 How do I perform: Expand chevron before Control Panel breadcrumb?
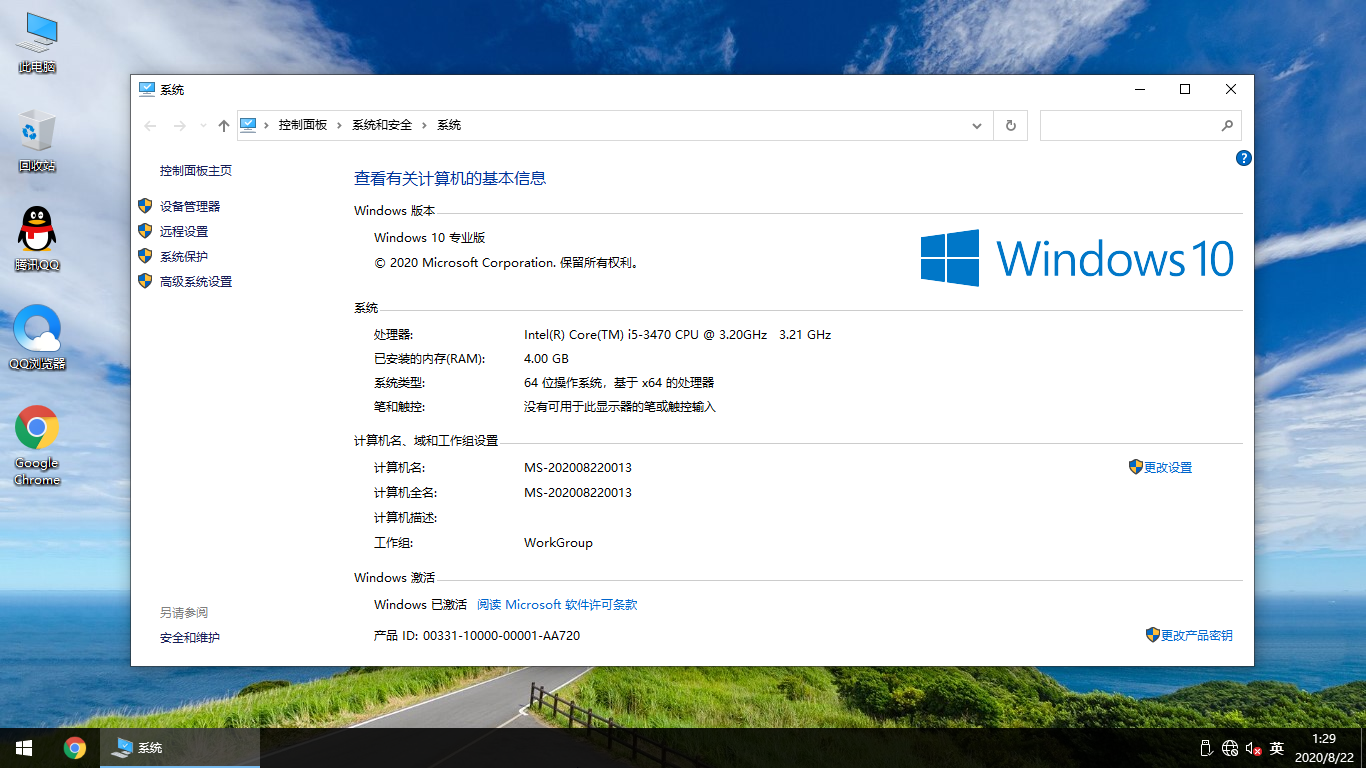pyautogui.click(x=267, y=125)
